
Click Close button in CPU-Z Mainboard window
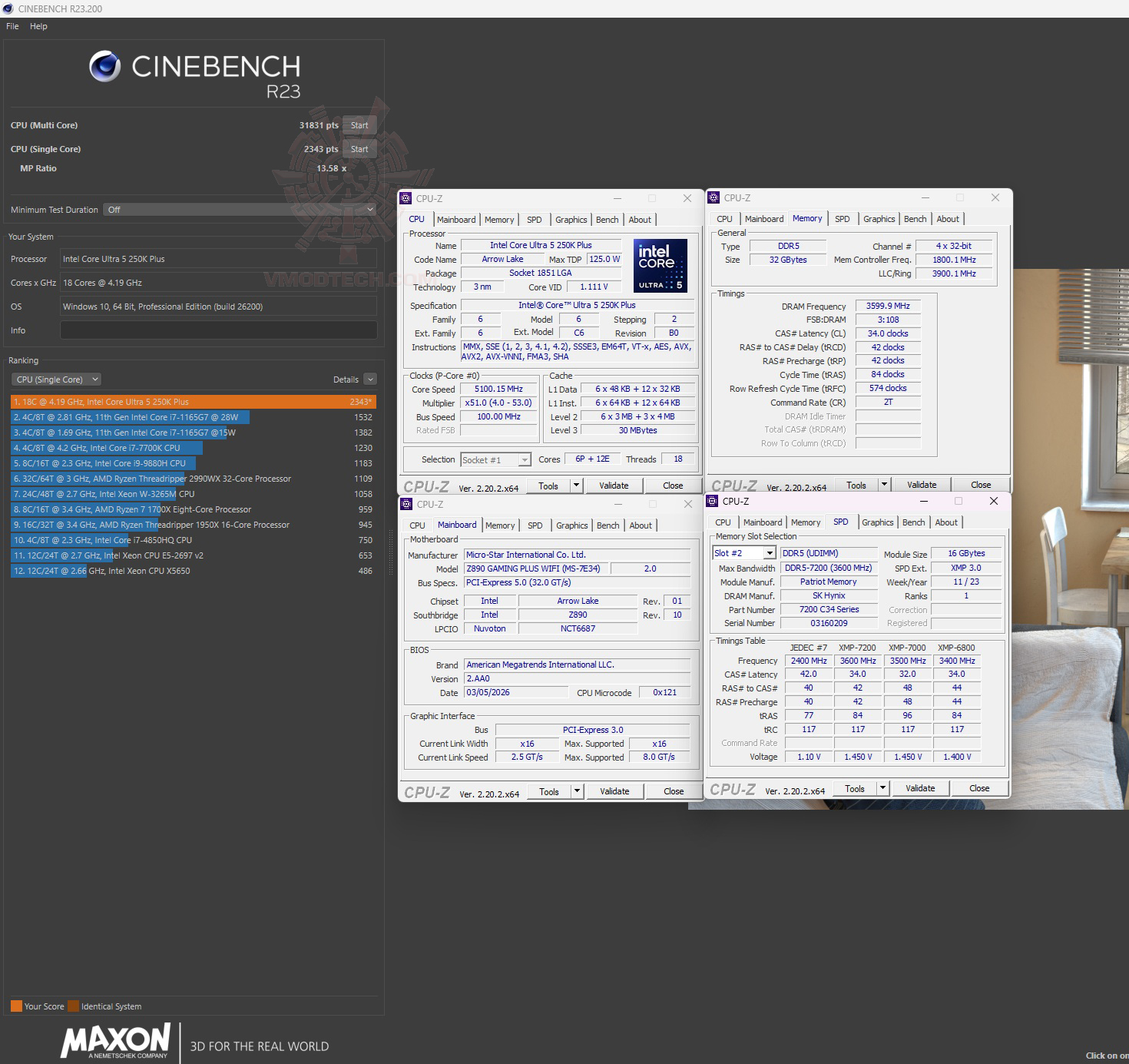pos(674,791)
